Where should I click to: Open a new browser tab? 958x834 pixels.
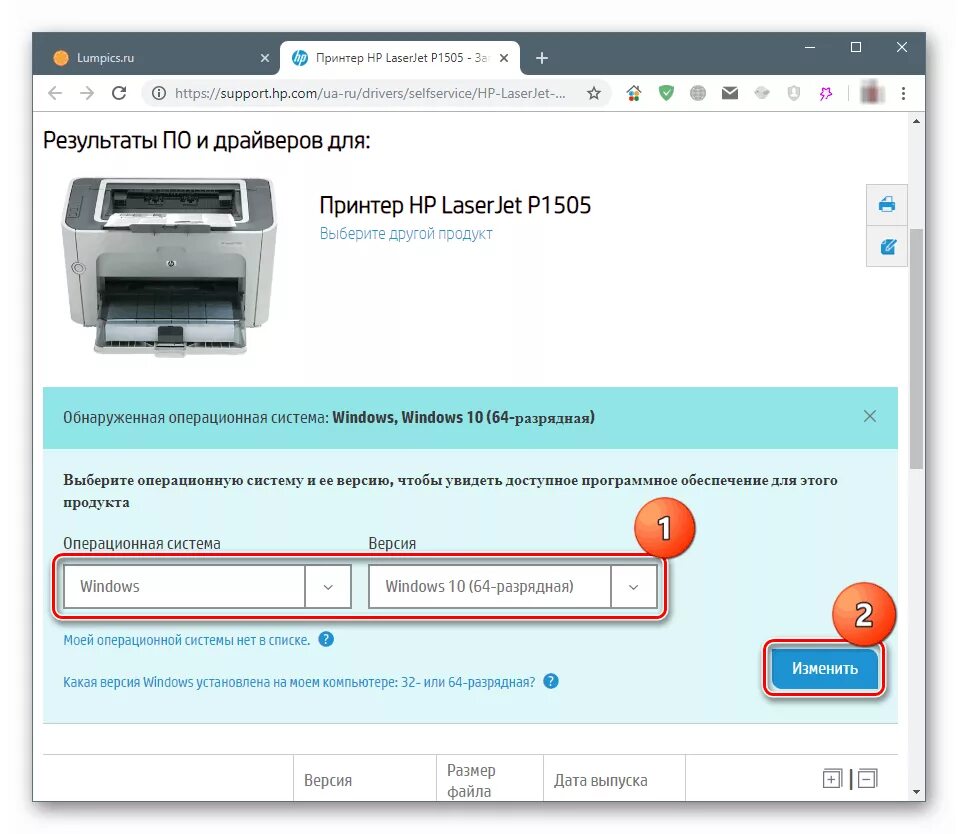541,58
